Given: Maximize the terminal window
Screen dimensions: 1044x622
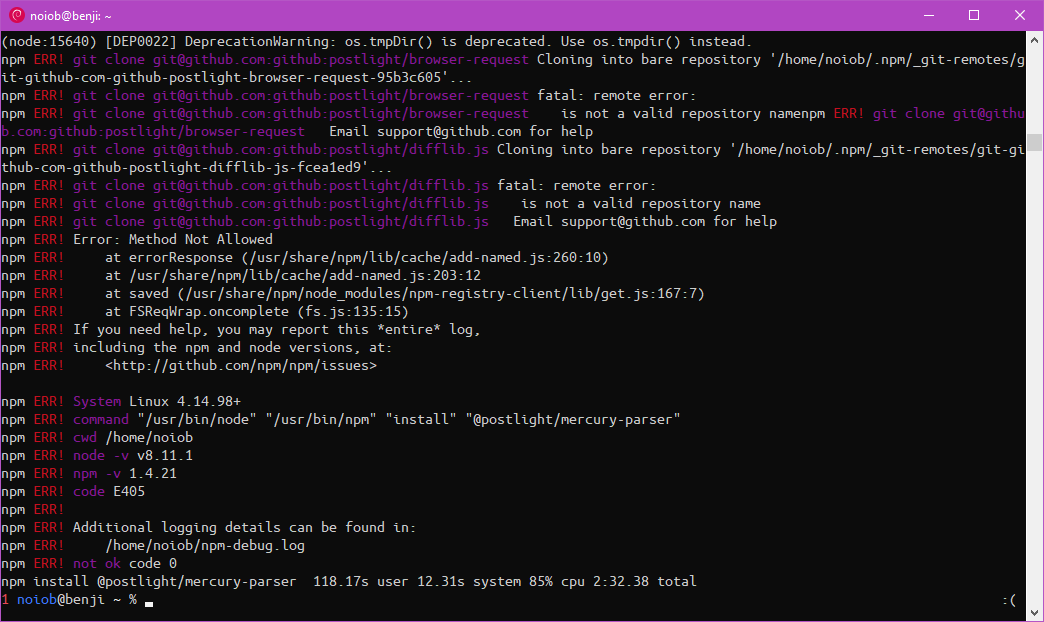Looking at the screenshot, I should [x=974, y=15].
